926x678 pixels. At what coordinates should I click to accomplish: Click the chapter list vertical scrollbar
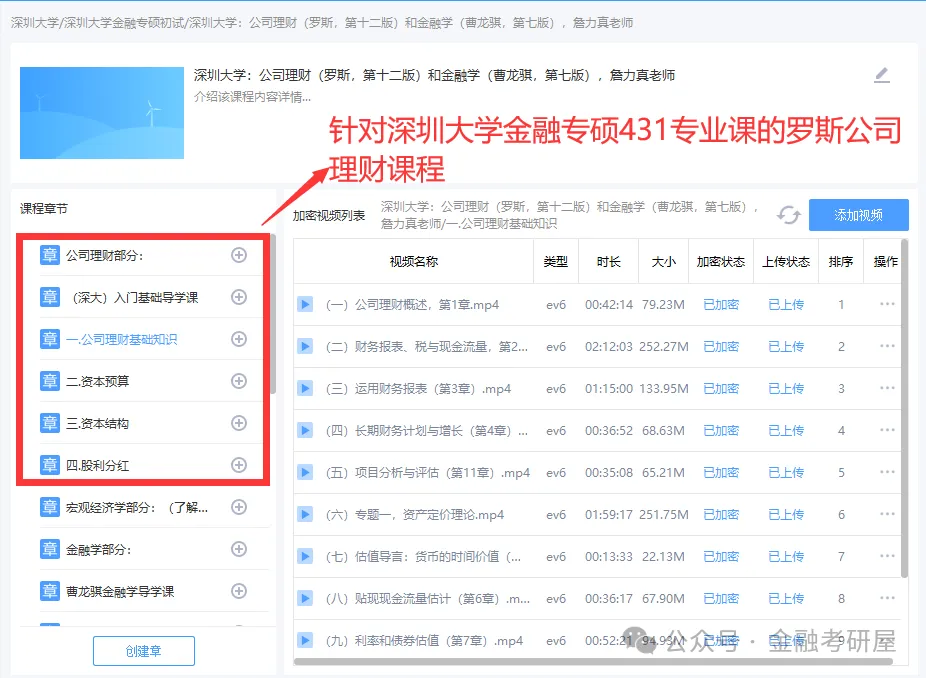(x=273, y=314)
